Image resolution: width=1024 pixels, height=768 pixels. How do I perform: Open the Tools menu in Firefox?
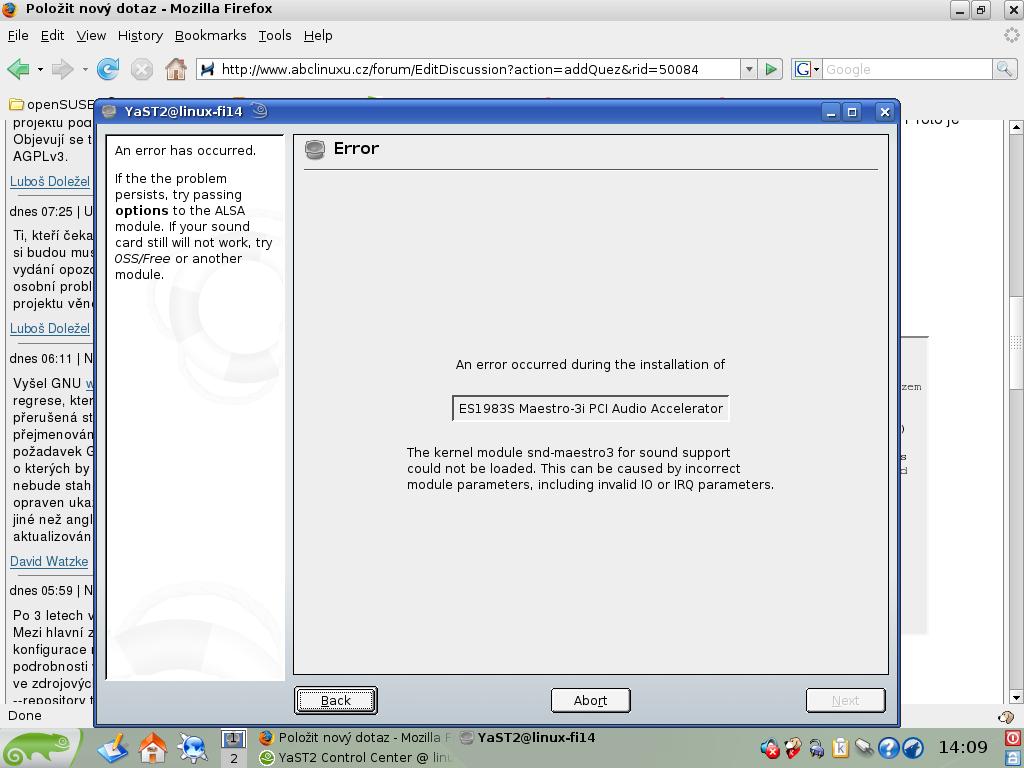coord(274,36)
